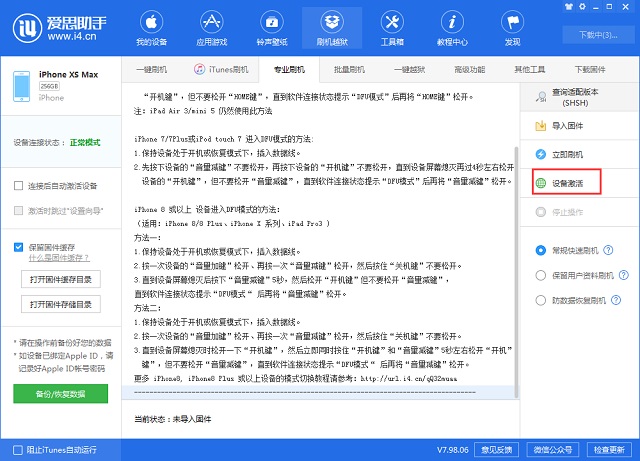The width and height of the screenshot is (640, 461).
Task: Open the settings gear in title bar
Action: click(x=582, y=7)
